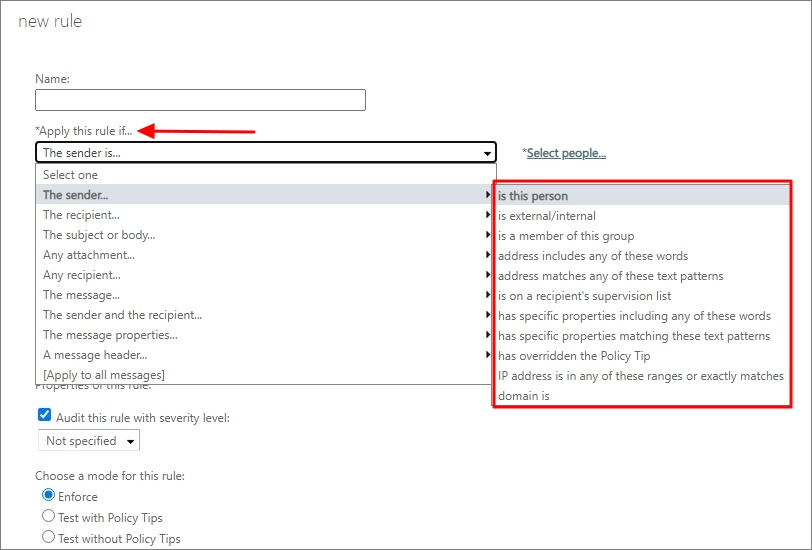Image resolution: width=812 pixels, height=550 pixels.
Task: Choose 'has overridden the Policy Tip'
Action: [x=642, y=356]
